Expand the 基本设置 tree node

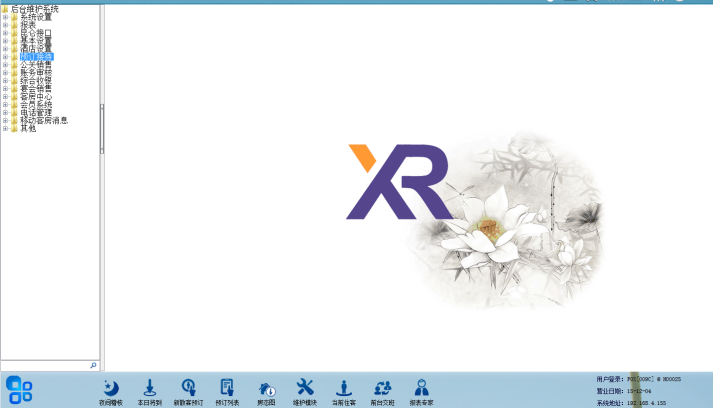click(x=5, y=41)
